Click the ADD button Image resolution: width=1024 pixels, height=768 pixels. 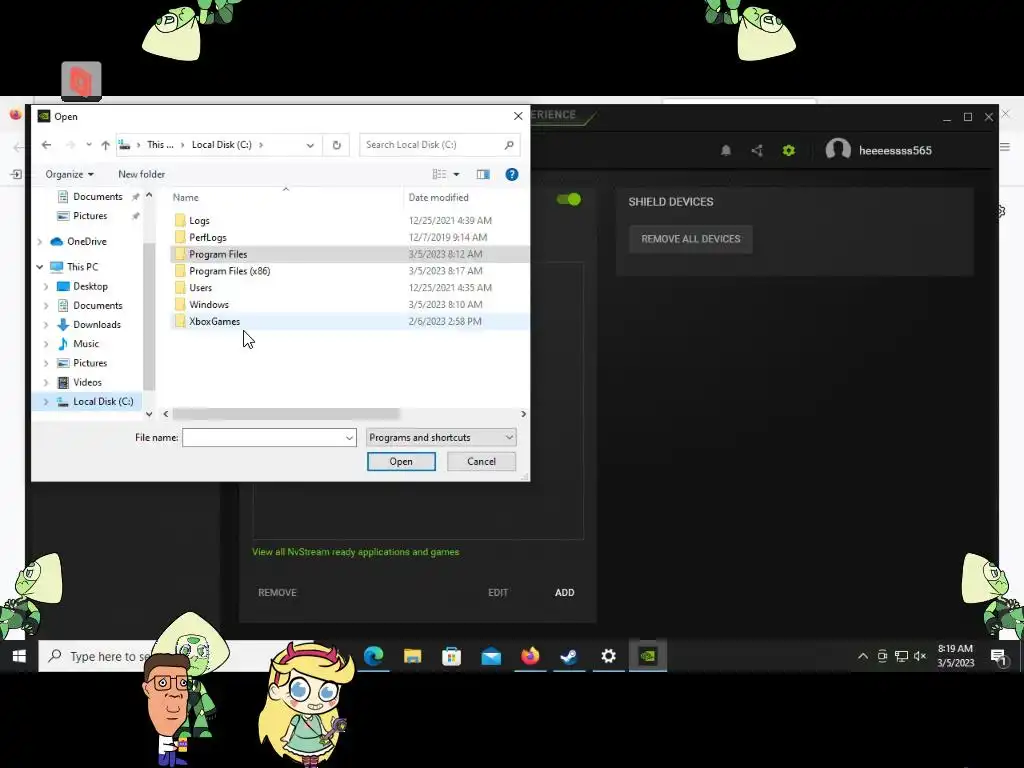565,593
